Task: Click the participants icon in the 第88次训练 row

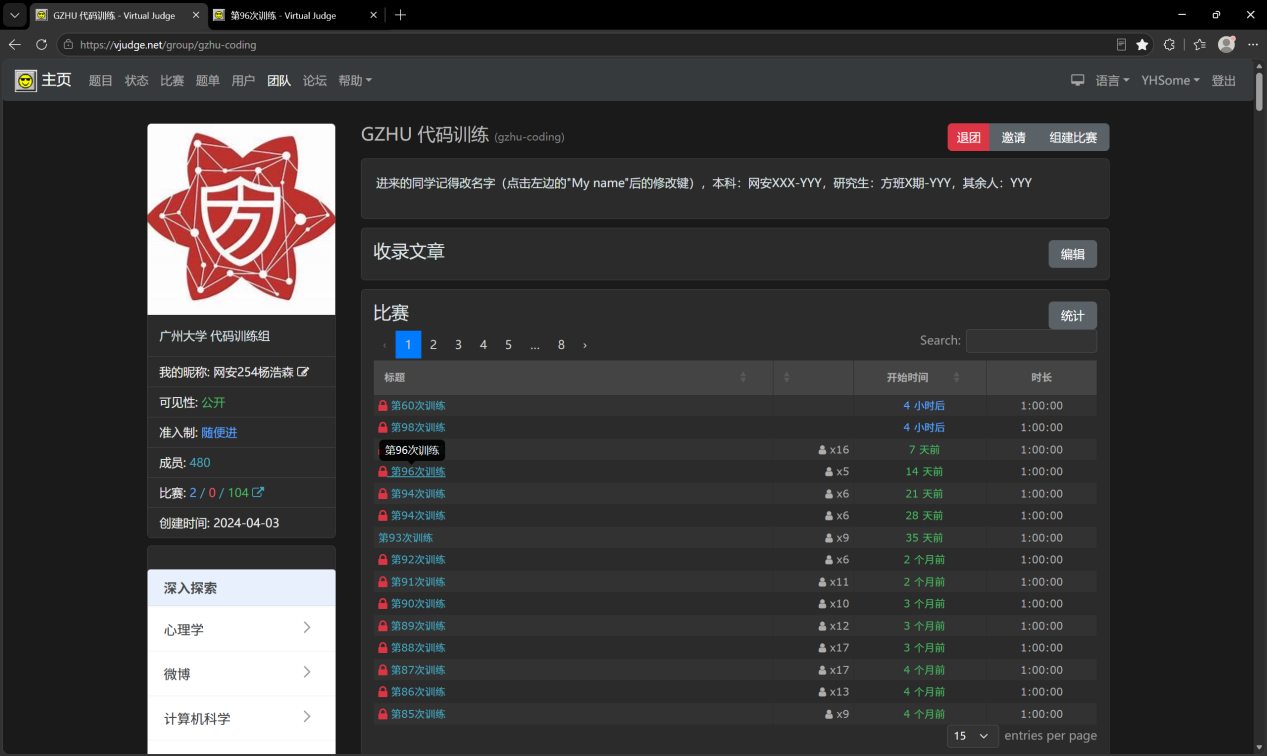Action: [x=823, y=648]
